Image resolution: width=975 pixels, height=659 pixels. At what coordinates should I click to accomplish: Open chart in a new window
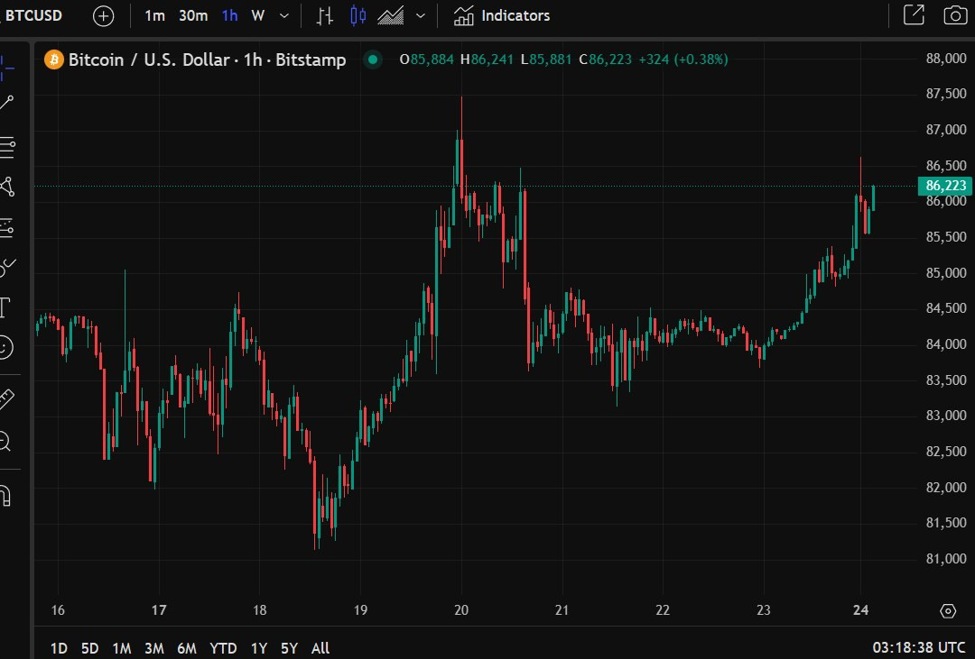coord(915,15)
